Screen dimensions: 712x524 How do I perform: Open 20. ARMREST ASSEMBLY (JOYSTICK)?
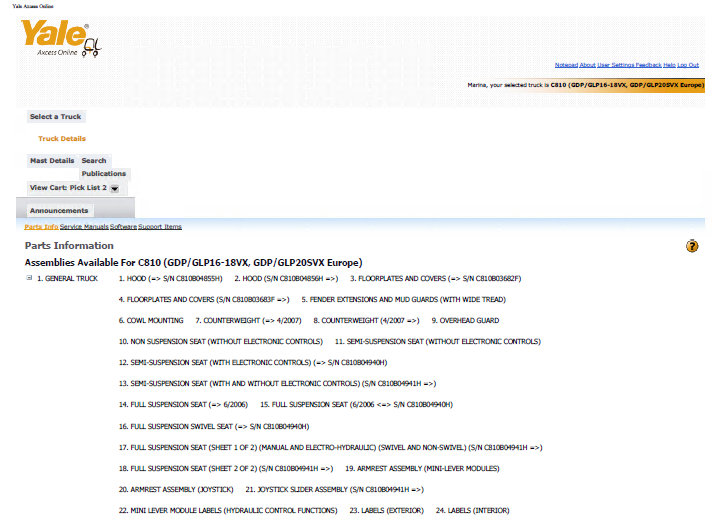click(176, 489)
